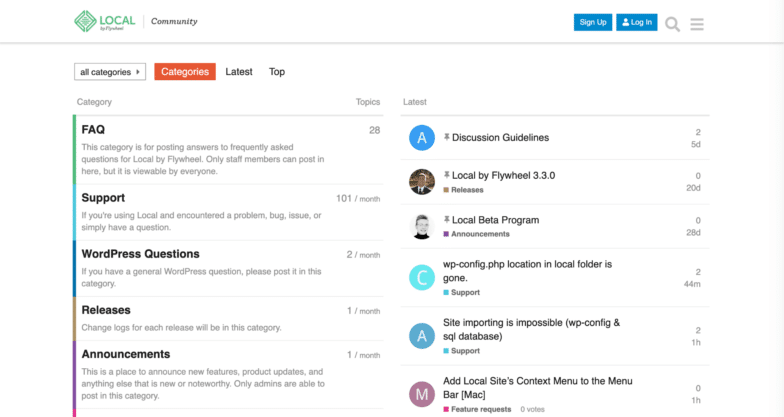Open the WordPress Questions category
Screen dimensions: 784x417
click(140, 254)
